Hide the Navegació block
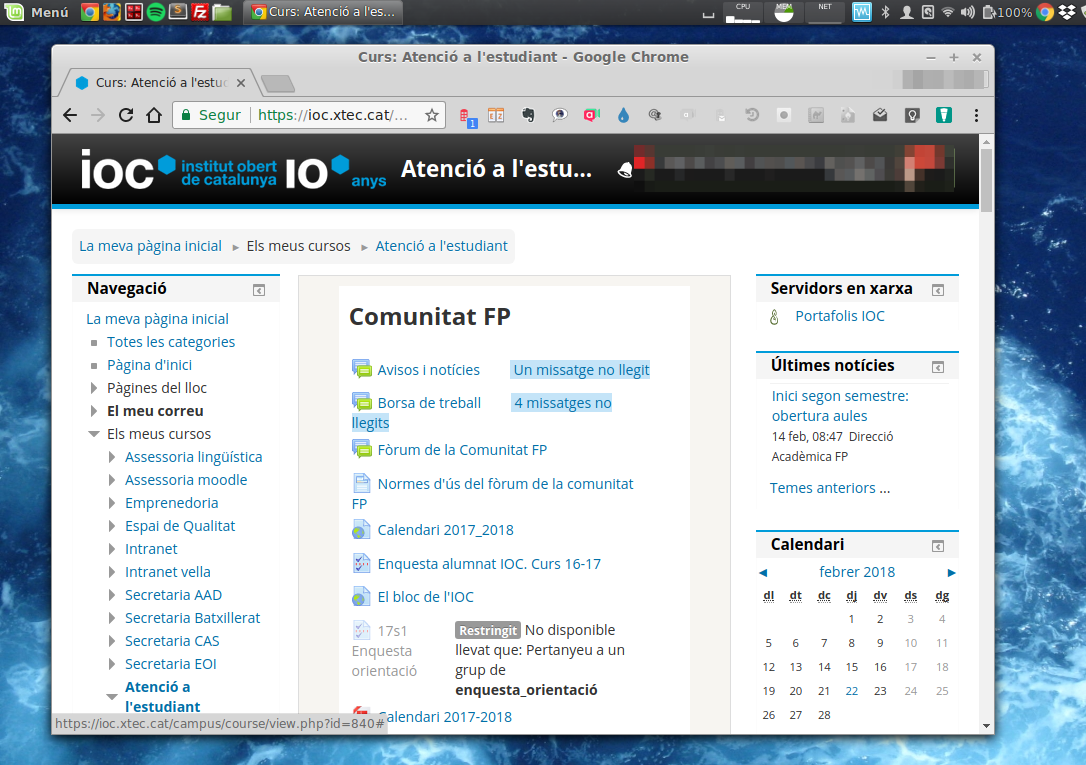The height and width of the screenshot is (765, 1086). point(259,290)
